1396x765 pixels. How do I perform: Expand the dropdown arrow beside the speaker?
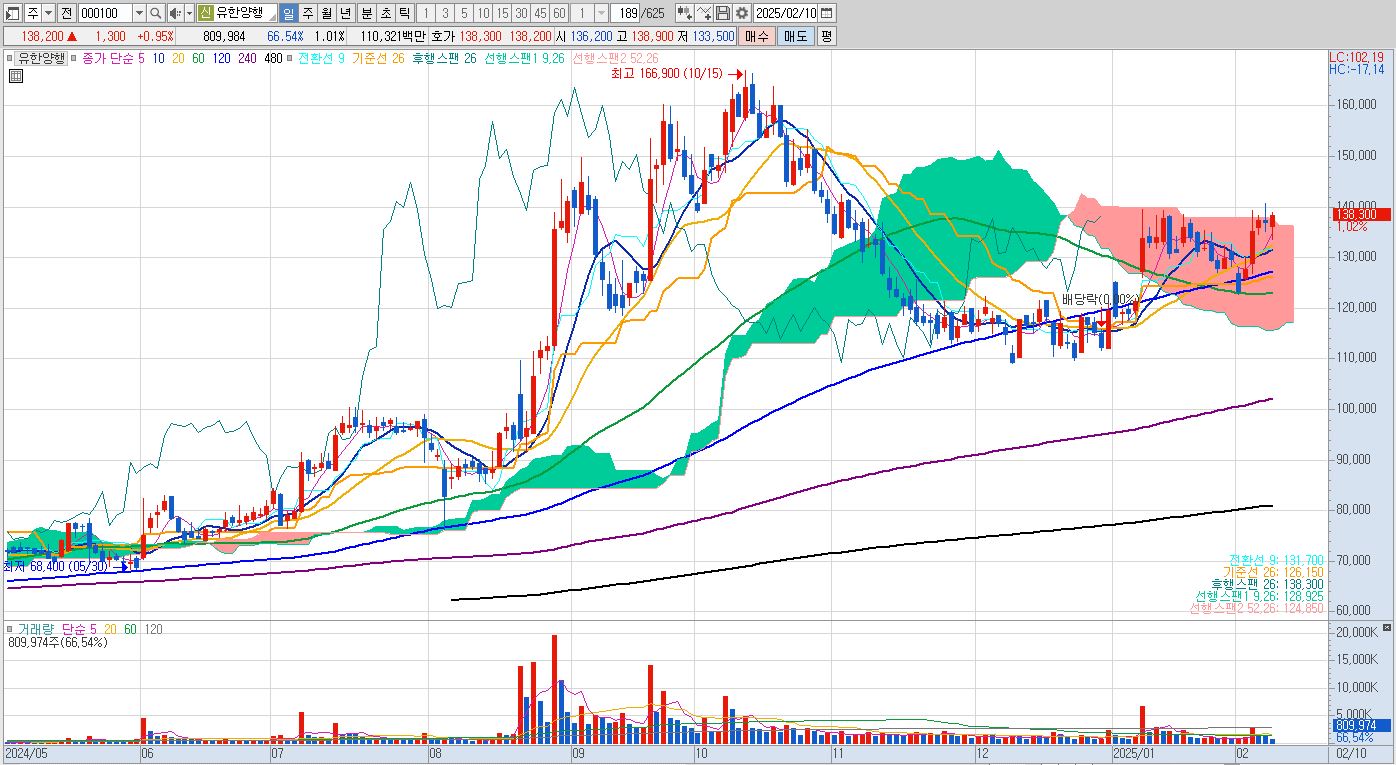pyautogui.click(x=189, y=13)
